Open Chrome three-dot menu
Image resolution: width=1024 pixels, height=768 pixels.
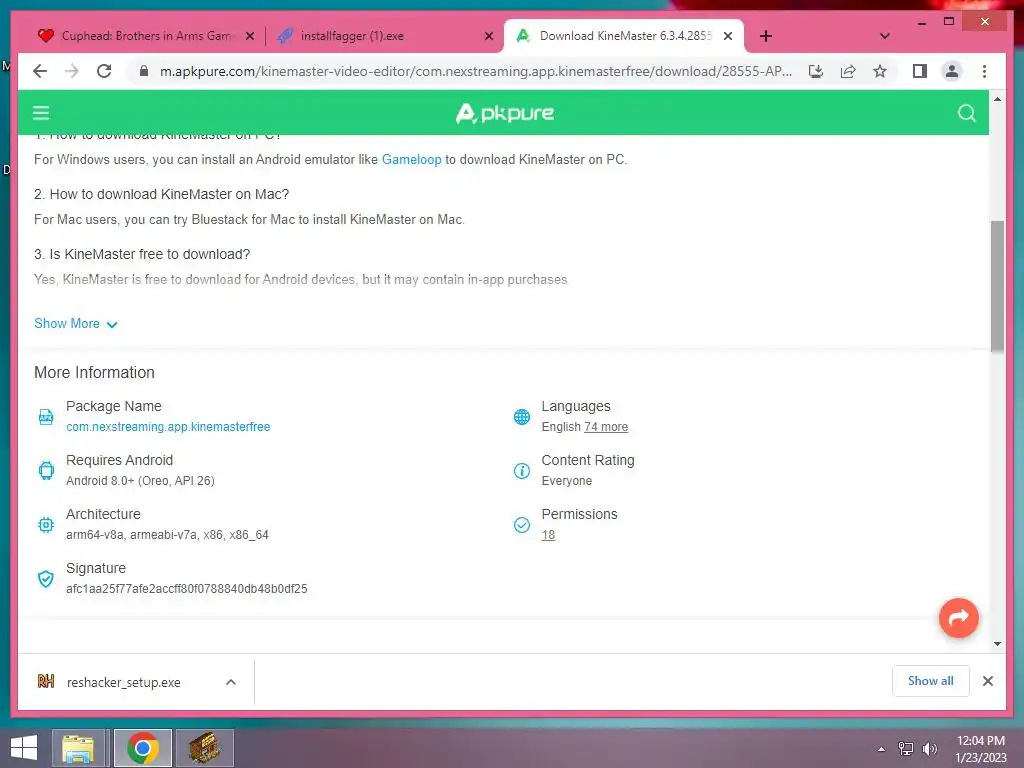coord(984,71)
